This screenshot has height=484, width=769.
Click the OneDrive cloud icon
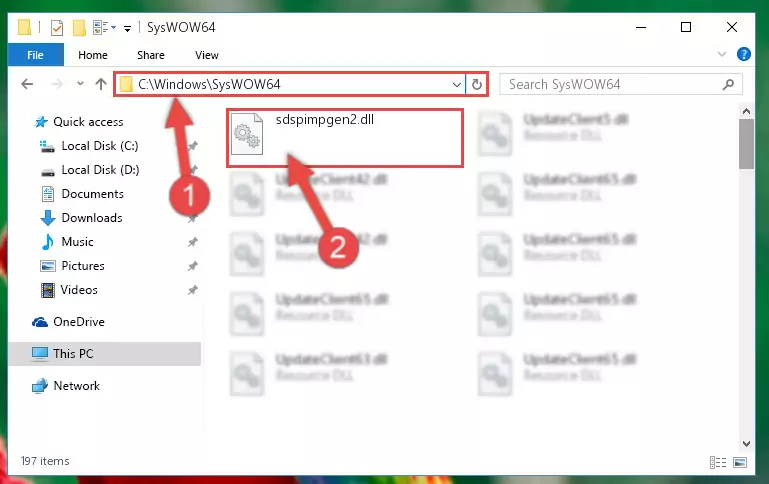click(40, 322)
